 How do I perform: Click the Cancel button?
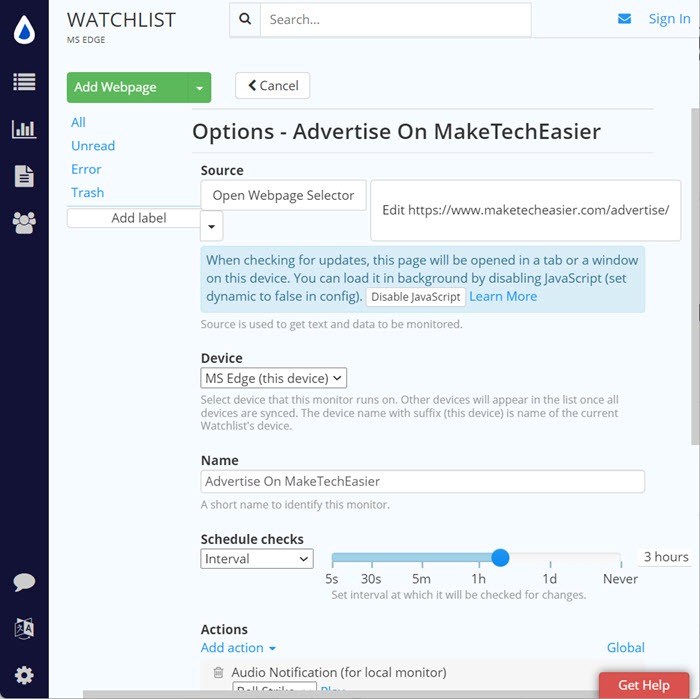tap(273, 86)
